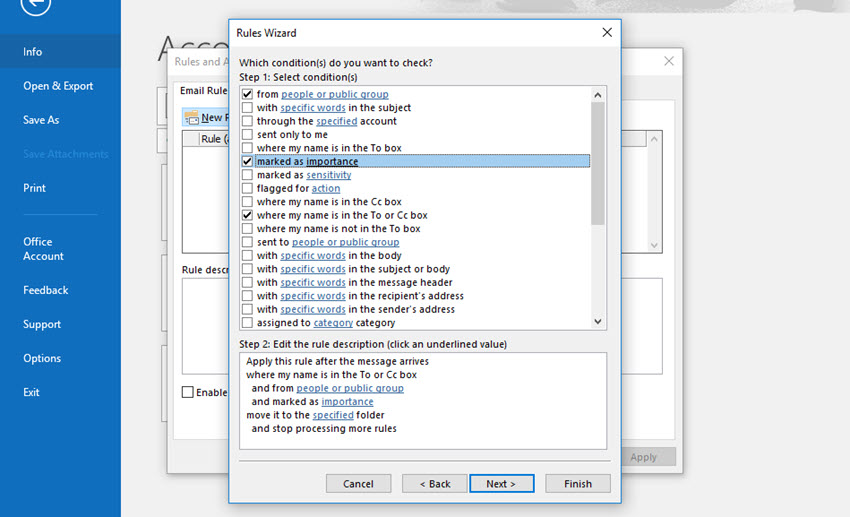
Task: Click 'and stop processing more rules' text
Action: (x=324, y=429)
